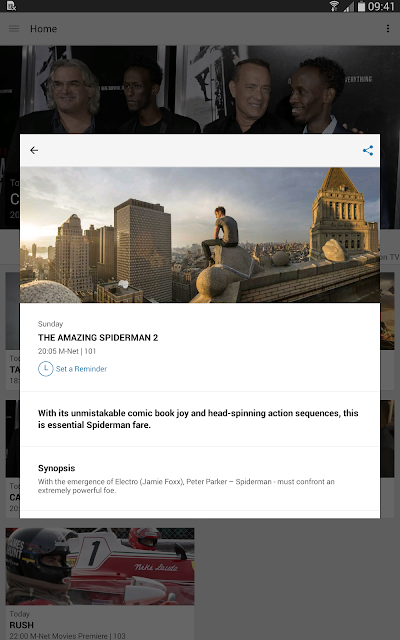Tap the 20:05 M-Net channel info line

pos(67,351)
